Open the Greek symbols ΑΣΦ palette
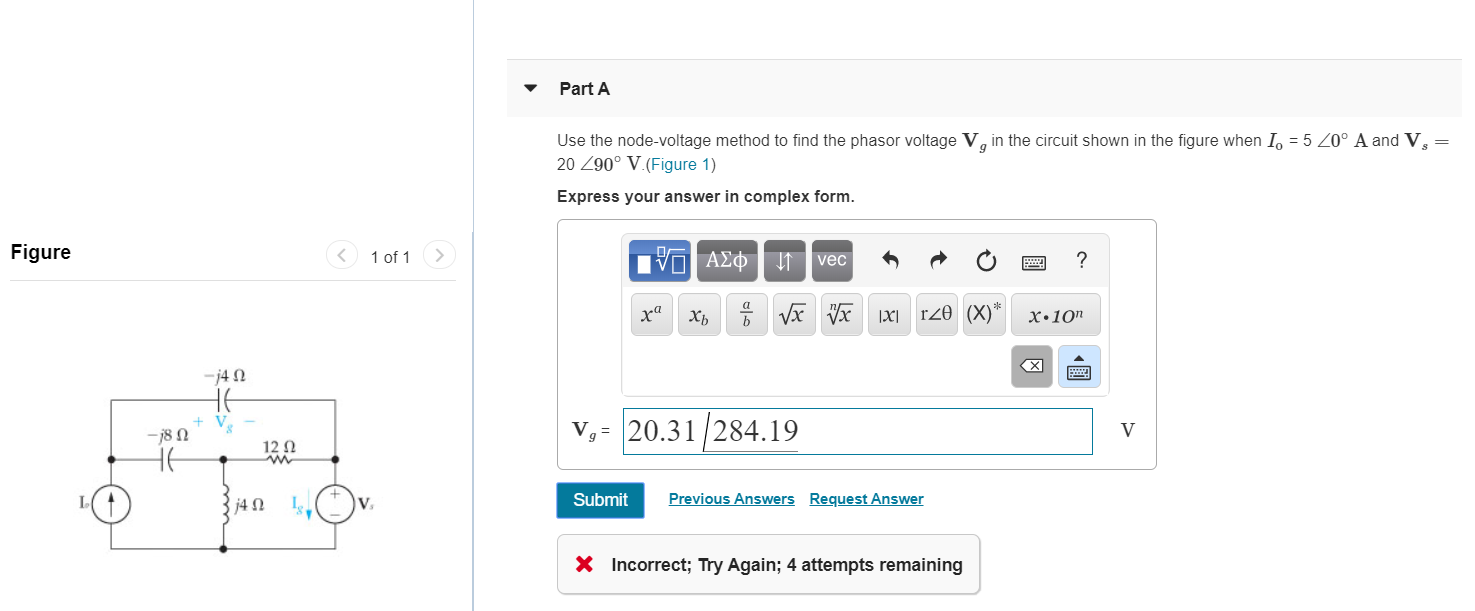Viewport: 1475px width, 611px height. (x=727, y=260)
